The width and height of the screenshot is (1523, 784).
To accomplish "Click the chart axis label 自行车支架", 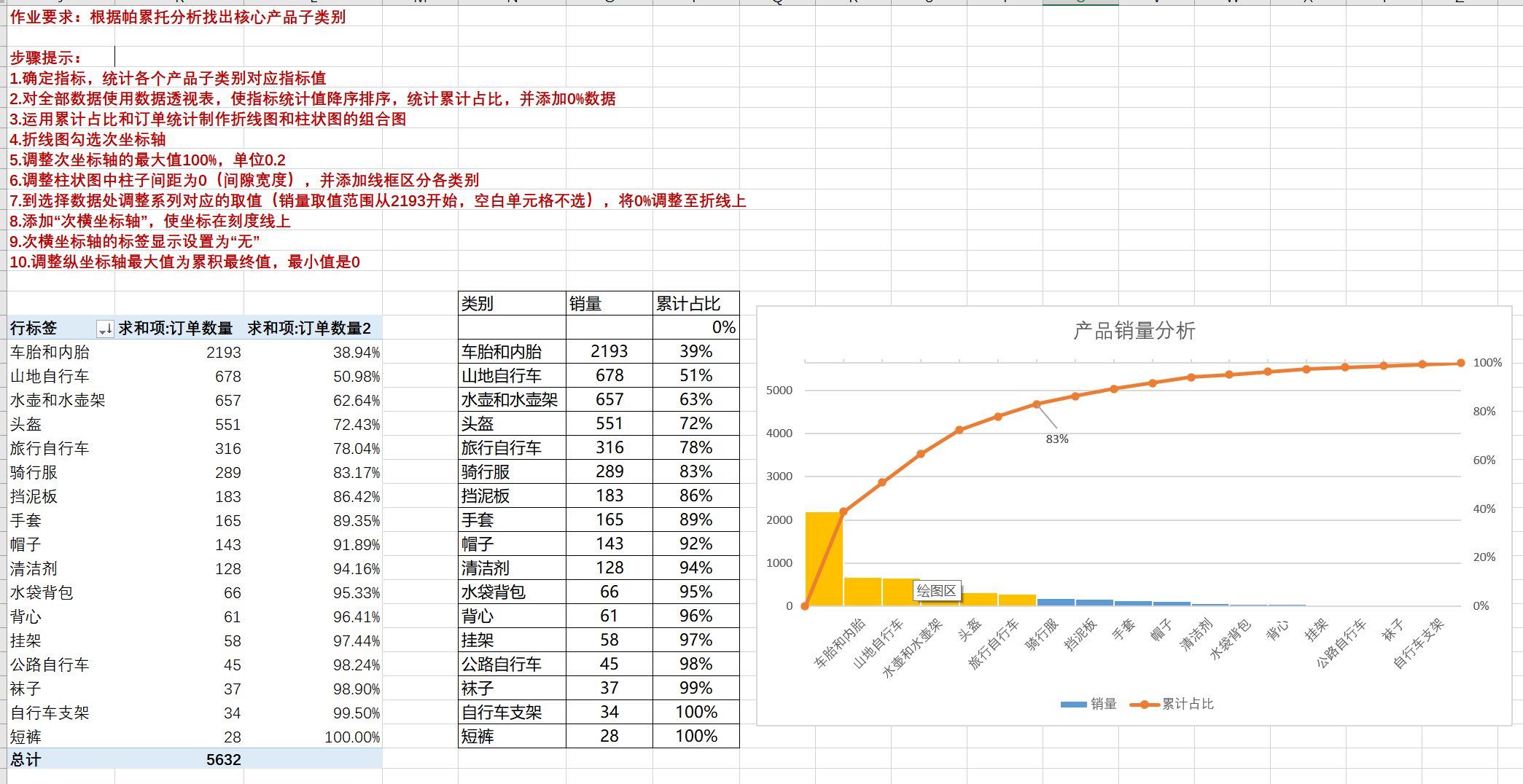I will pyautogui.click(x=1419, y=643).
